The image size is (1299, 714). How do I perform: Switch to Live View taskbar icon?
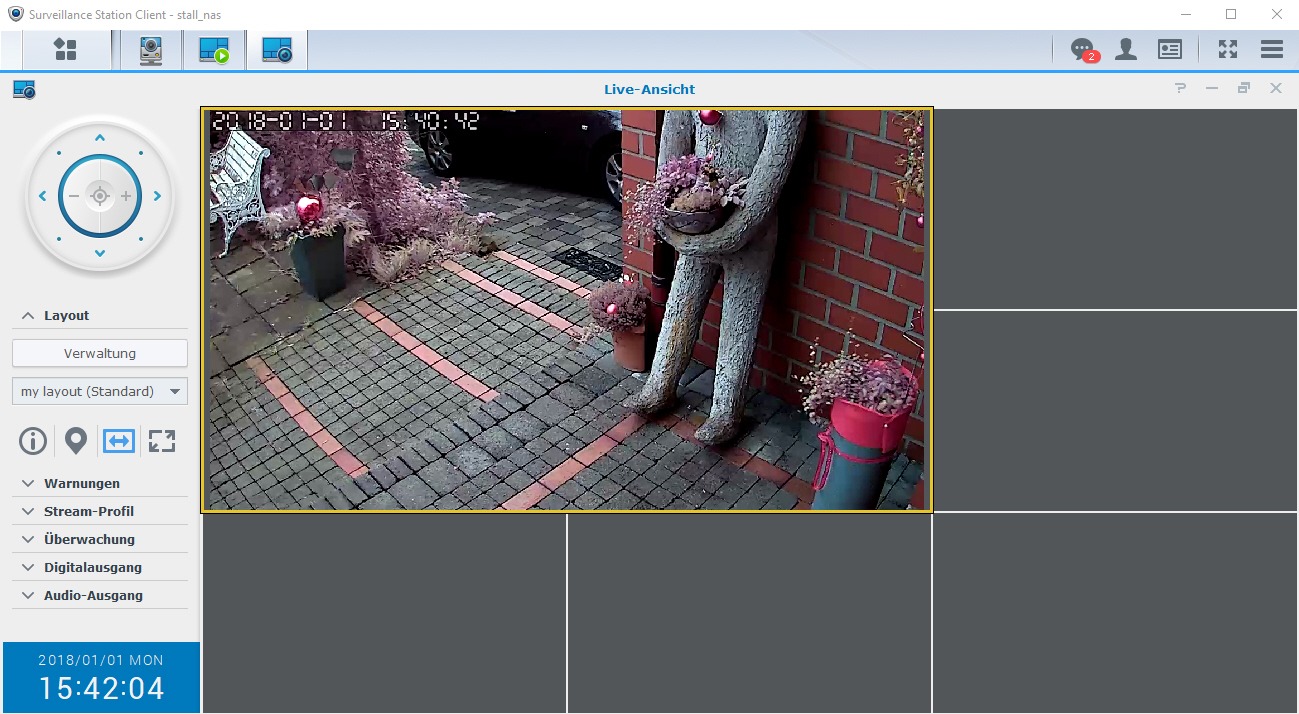point(277,50)
